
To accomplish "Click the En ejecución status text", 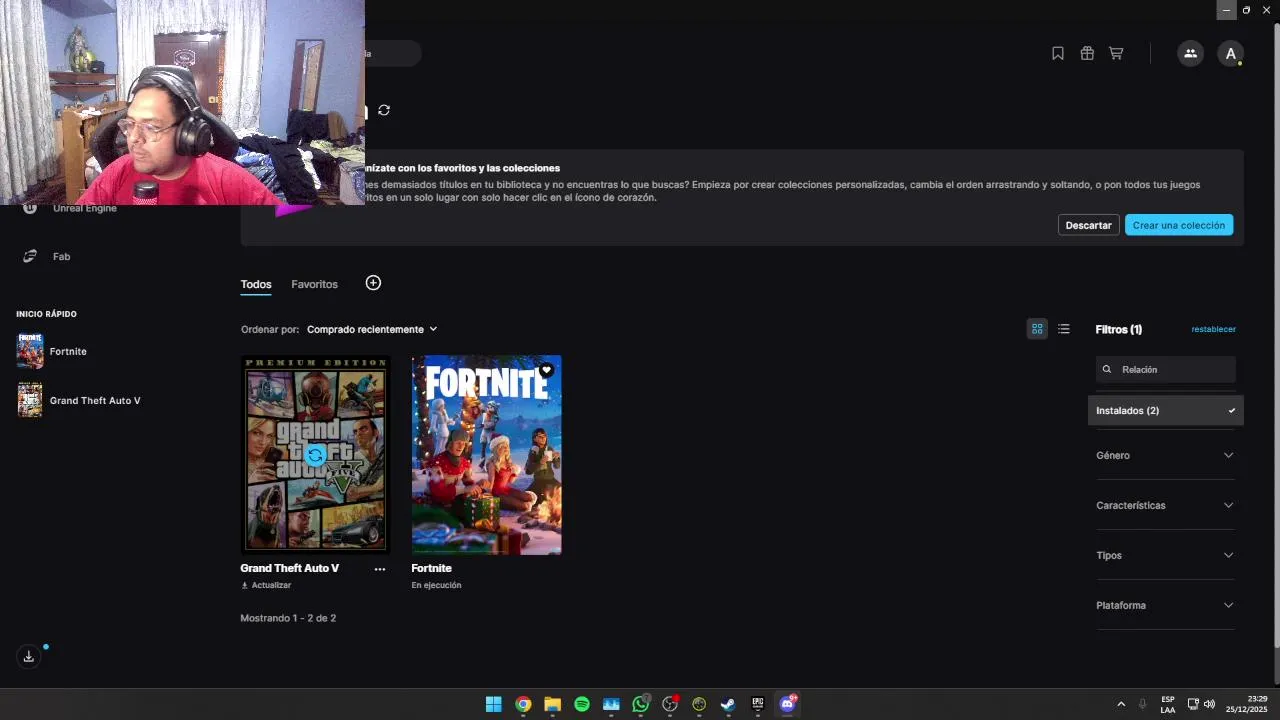I will click(x=436, y=585).
